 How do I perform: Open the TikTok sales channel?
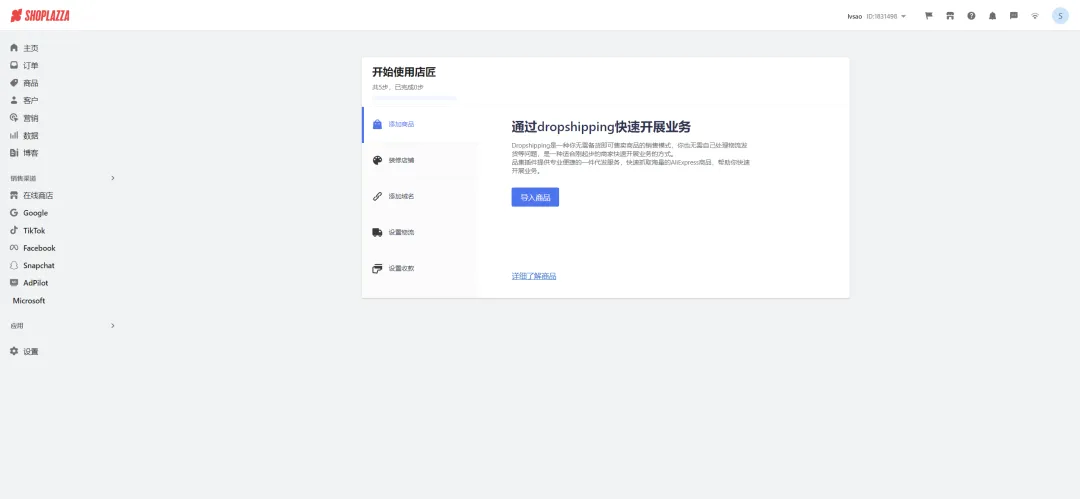coord(34,230)
